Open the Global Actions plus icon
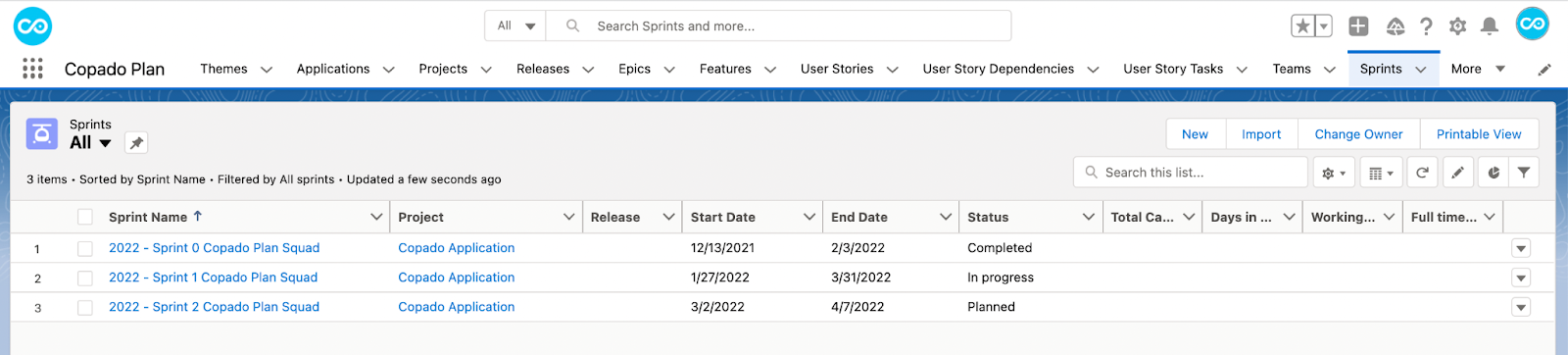1568x355 pixels. (1358, 26)
